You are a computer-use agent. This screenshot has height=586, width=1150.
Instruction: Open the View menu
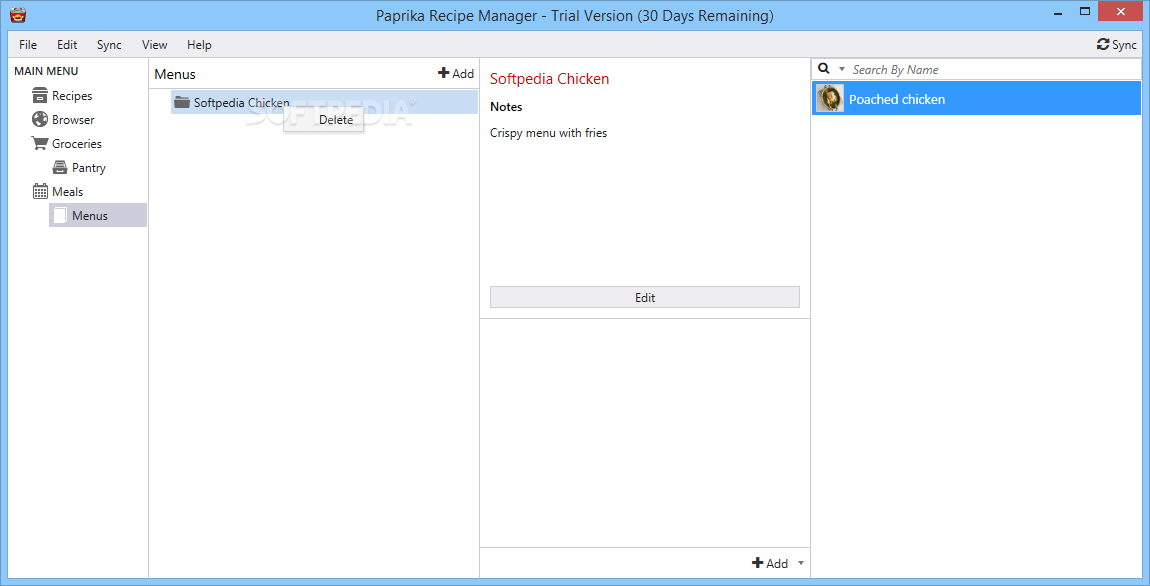pos(153,44)
